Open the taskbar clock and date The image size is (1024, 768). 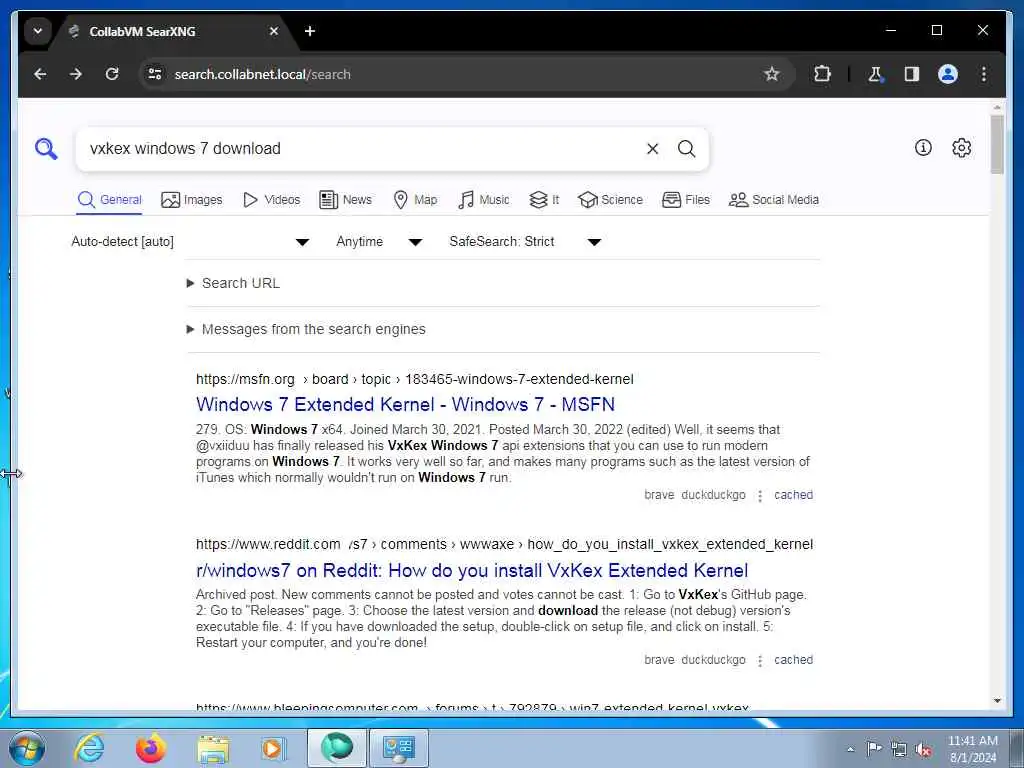click(x=972, y=749)
